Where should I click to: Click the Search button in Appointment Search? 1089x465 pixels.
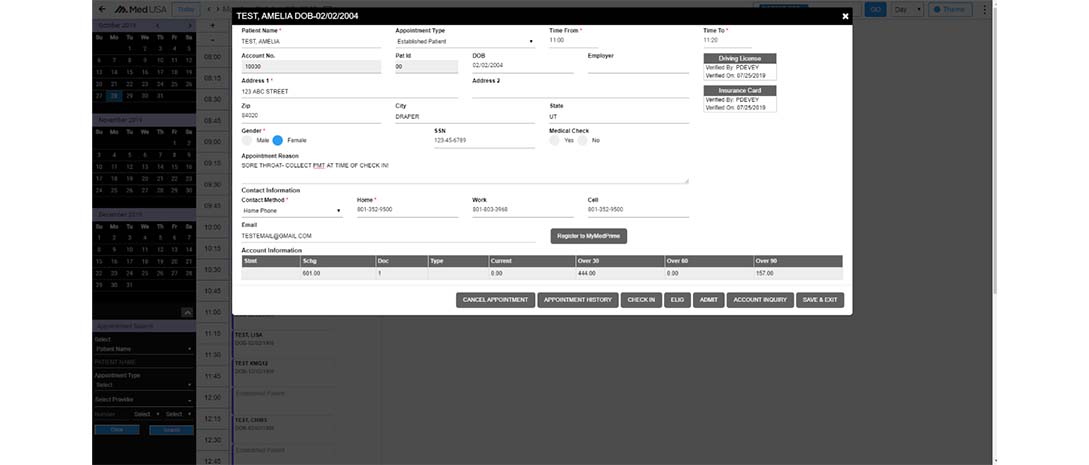click(x=172, y=430)
